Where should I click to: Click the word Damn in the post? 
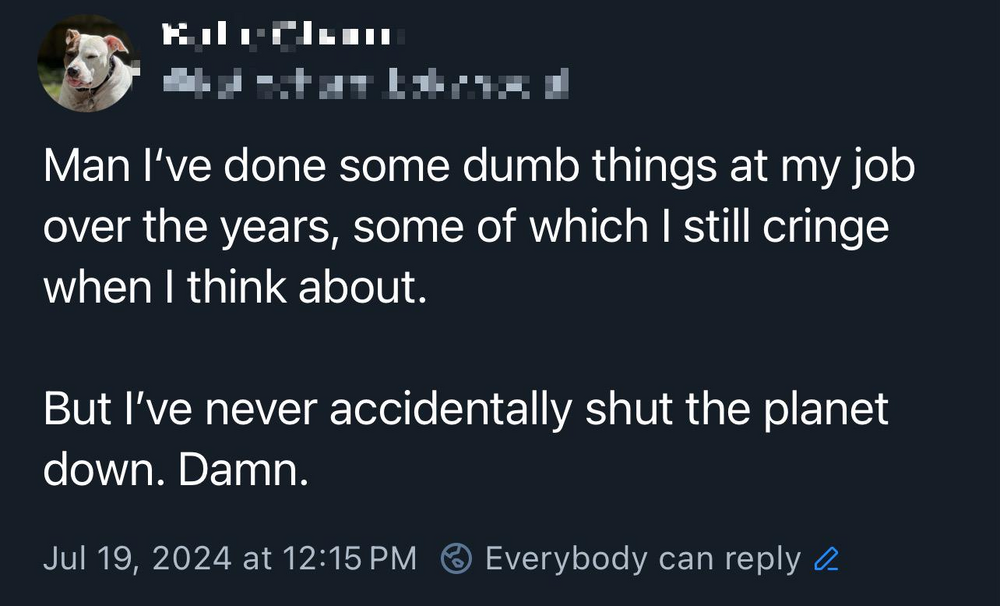pyautogui.click(x=245, y=467)
